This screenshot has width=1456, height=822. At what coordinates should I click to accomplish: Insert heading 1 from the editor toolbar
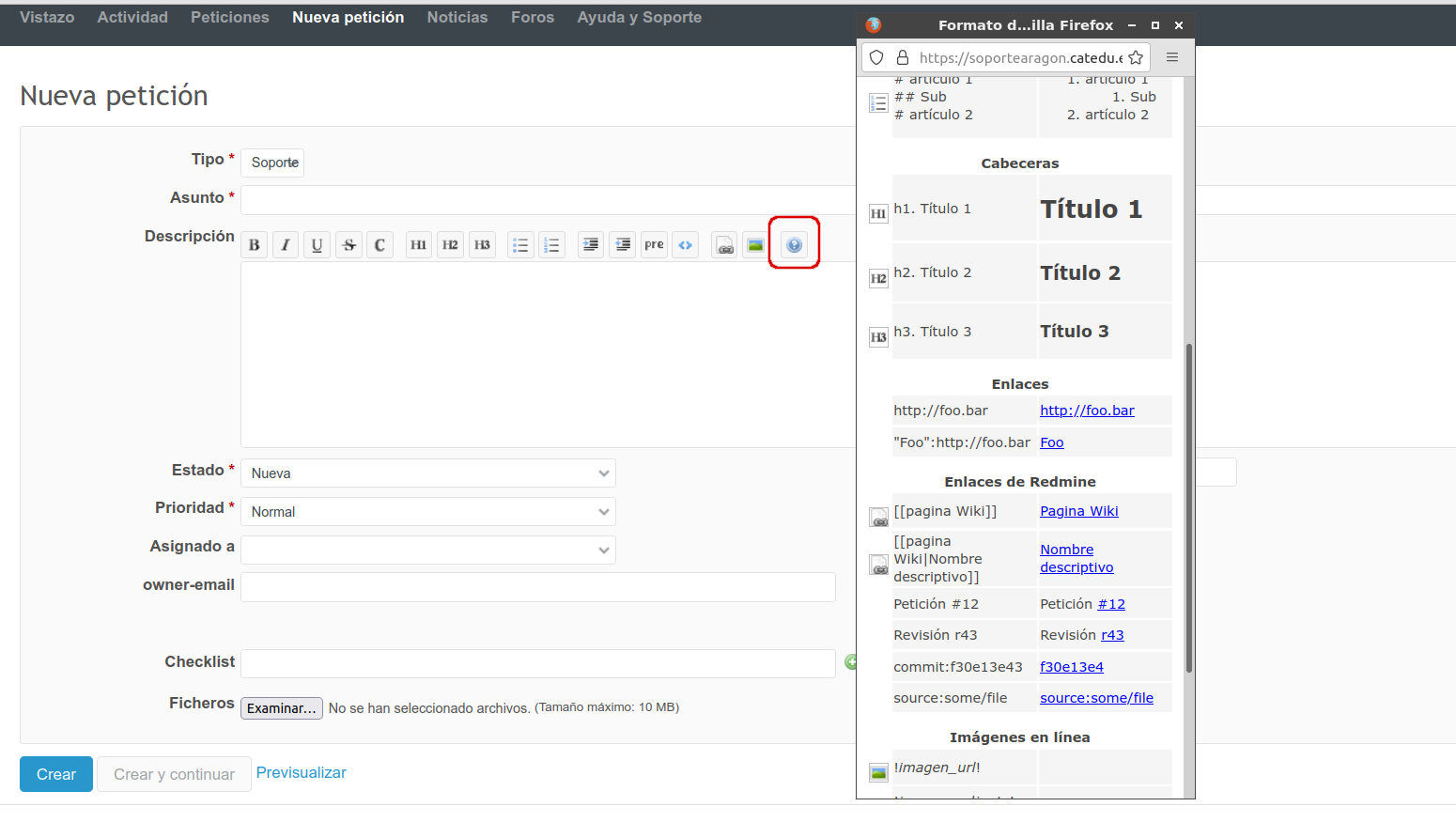click(419, 245)
